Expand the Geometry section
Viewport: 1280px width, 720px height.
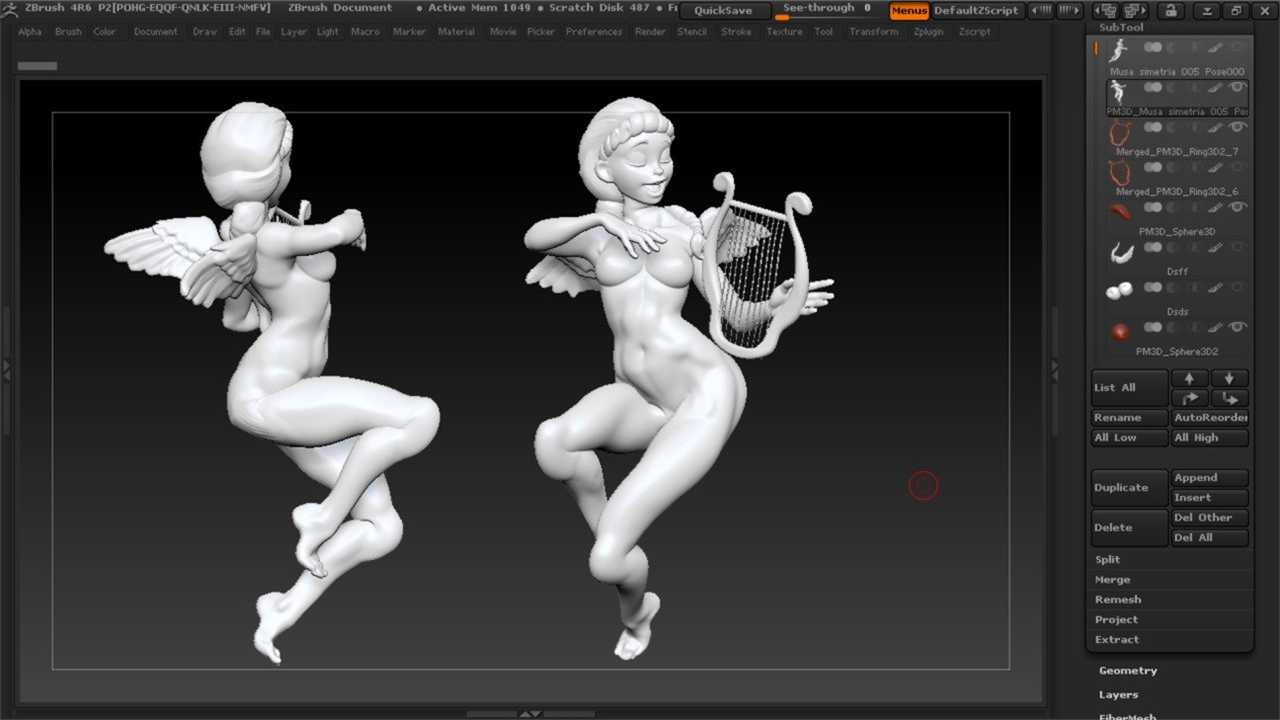tap(1127, 671)
